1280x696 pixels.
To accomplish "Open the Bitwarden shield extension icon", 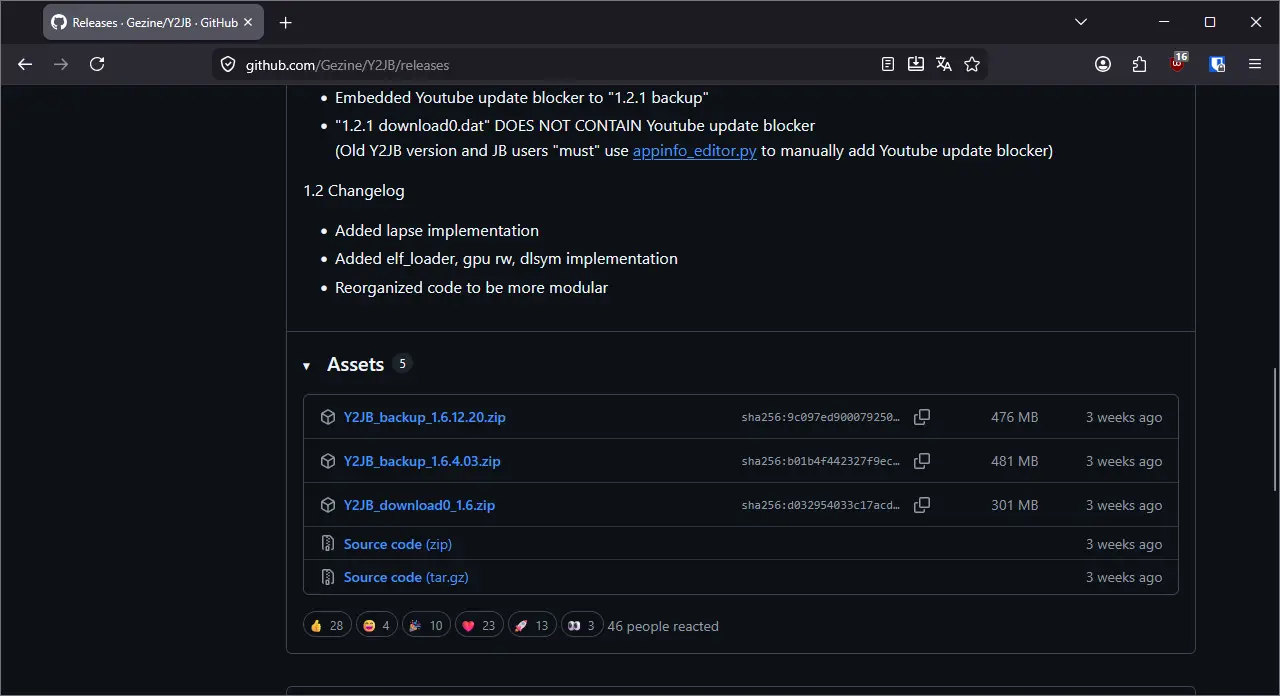I will (x=1217, y=64).
